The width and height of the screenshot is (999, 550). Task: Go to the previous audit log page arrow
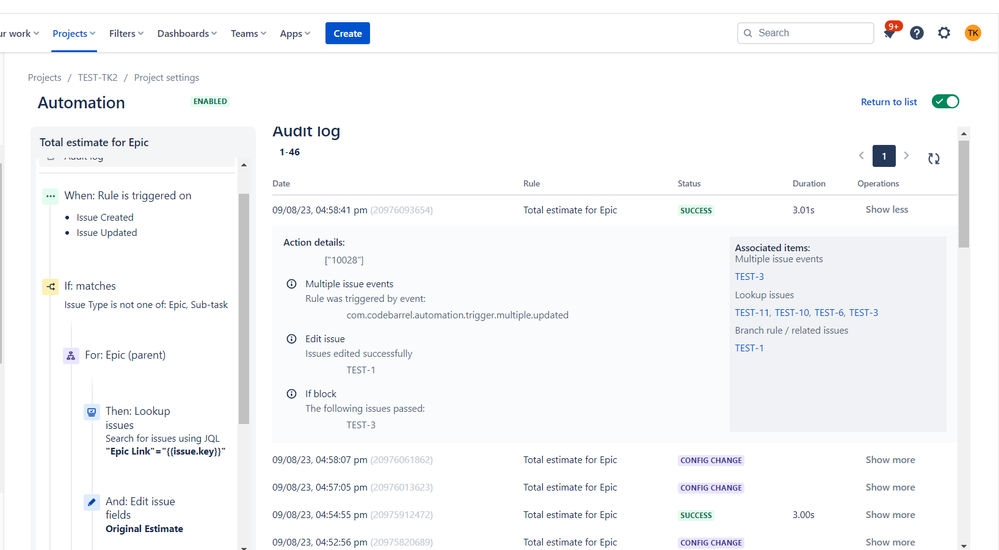point(861,156)
